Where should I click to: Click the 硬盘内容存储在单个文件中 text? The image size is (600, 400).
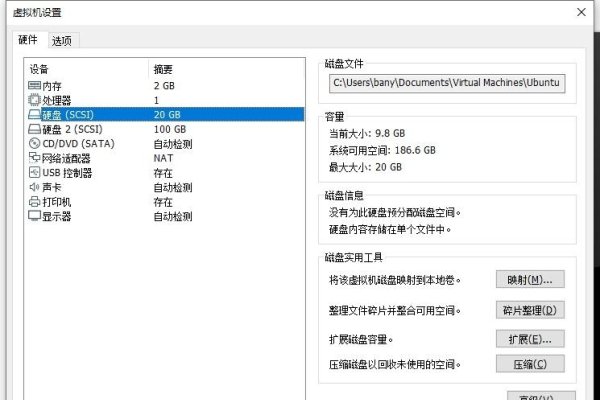(x=390, y=229)
